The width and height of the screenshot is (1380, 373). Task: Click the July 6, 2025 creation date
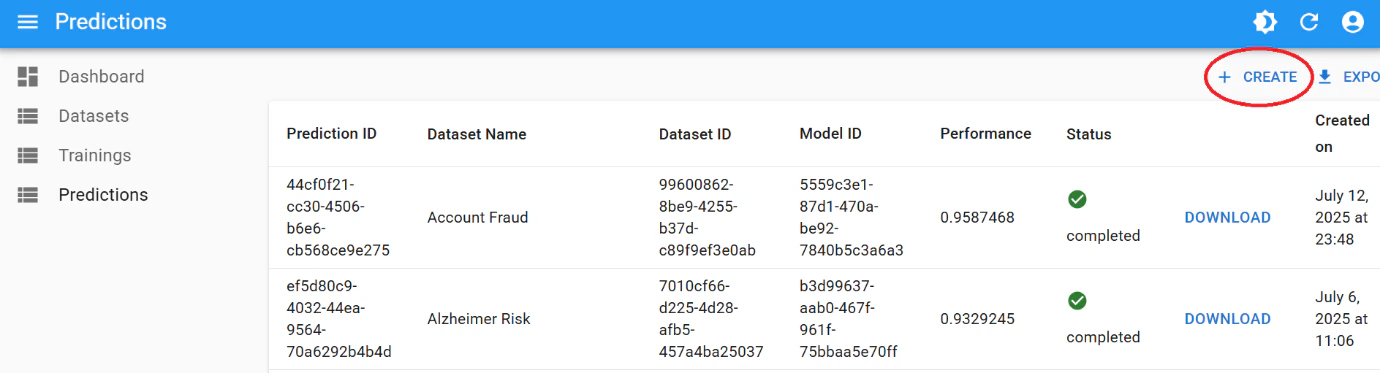pyautogui.click(x=1342, y=318)
